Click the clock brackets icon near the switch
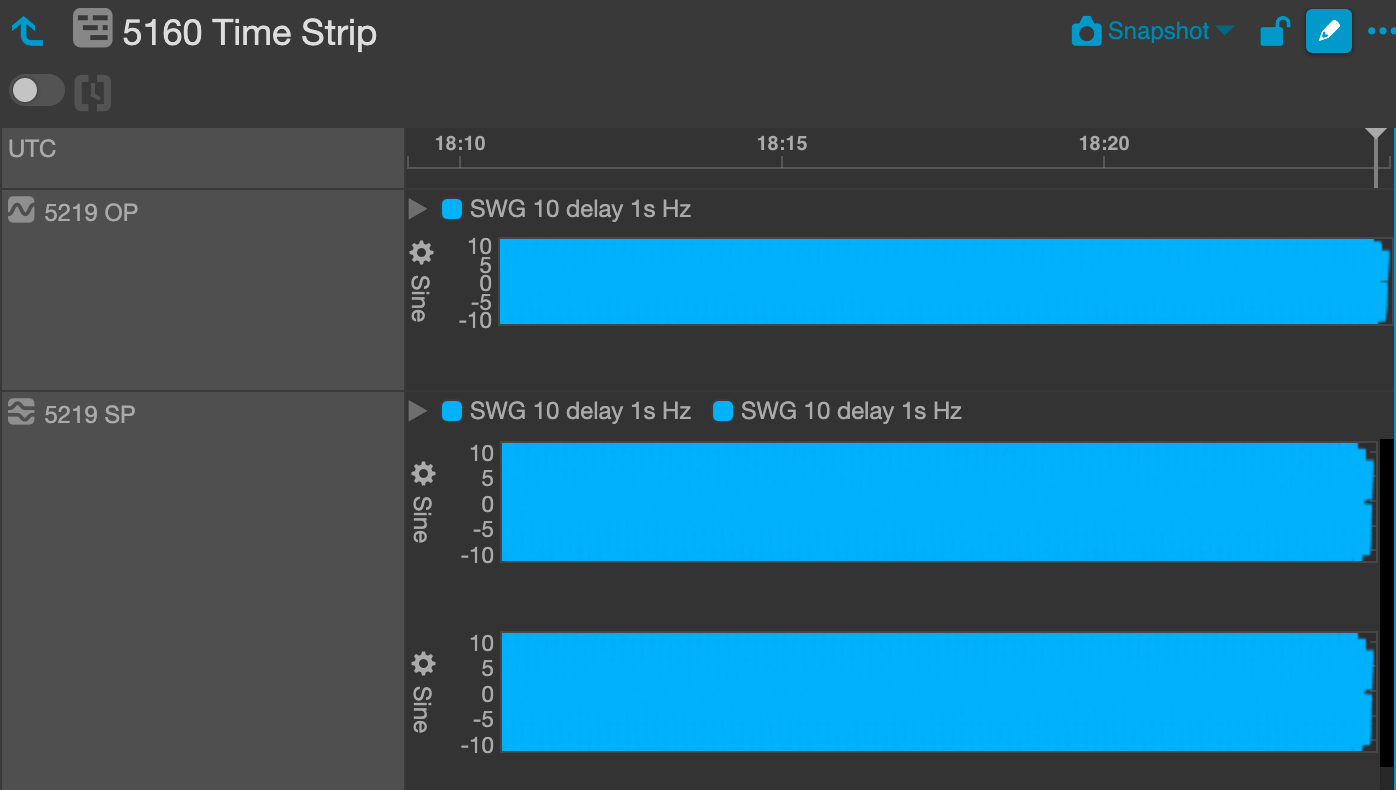This screenshot has height=790, width=1396. [92, 90]
